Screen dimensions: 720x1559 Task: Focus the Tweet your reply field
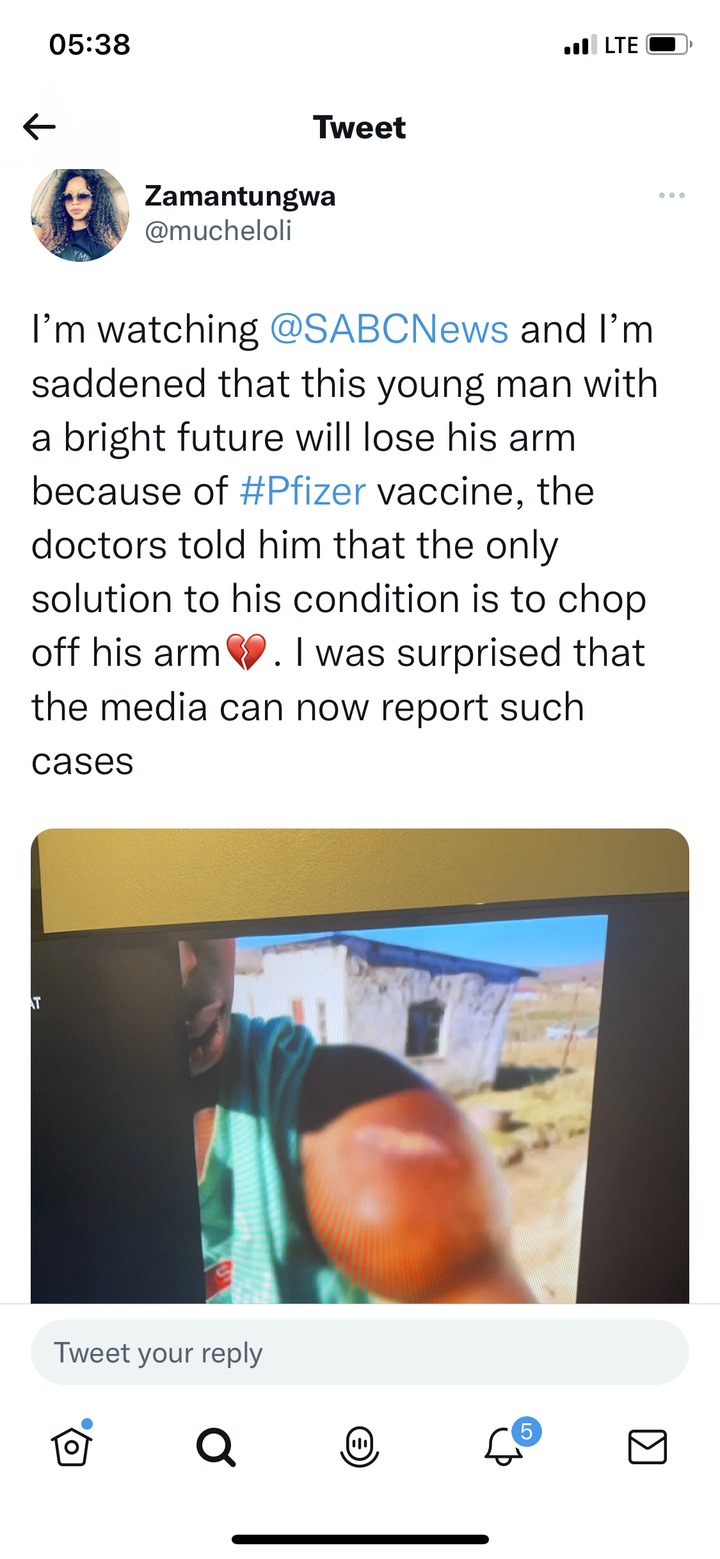point(360,1352)
